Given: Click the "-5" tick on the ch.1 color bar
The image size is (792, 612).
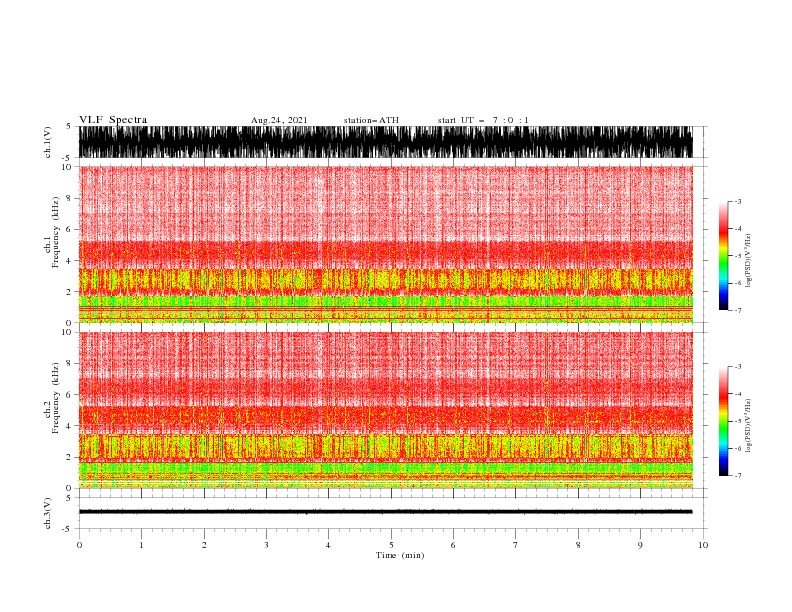Looking at the screenshot, I should click(737, 256).
